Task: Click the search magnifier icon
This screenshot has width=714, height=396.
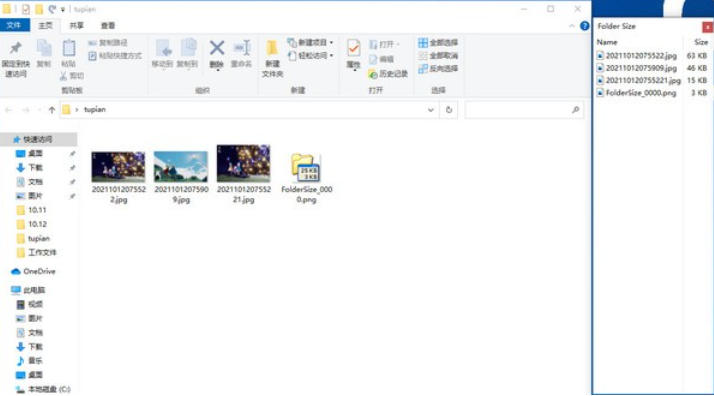Action: [576, 110]
